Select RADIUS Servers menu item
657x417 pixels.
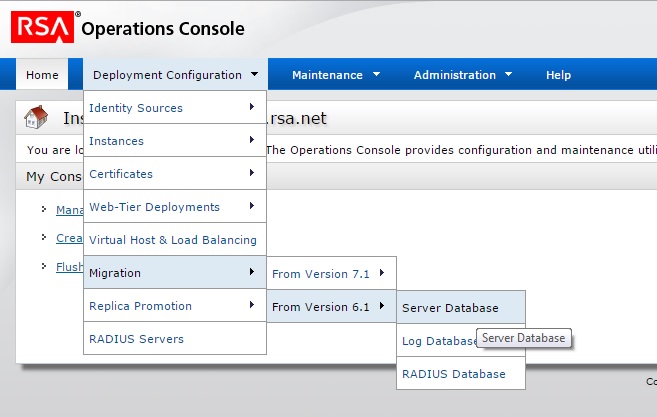pyautogui.click(x=174, y=339)
